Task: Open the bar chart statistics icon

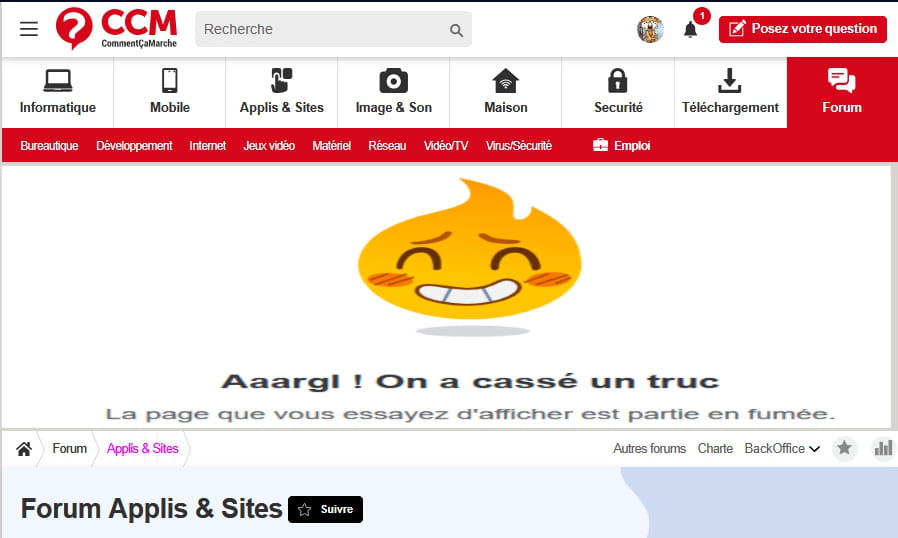Action: [883, 448]
